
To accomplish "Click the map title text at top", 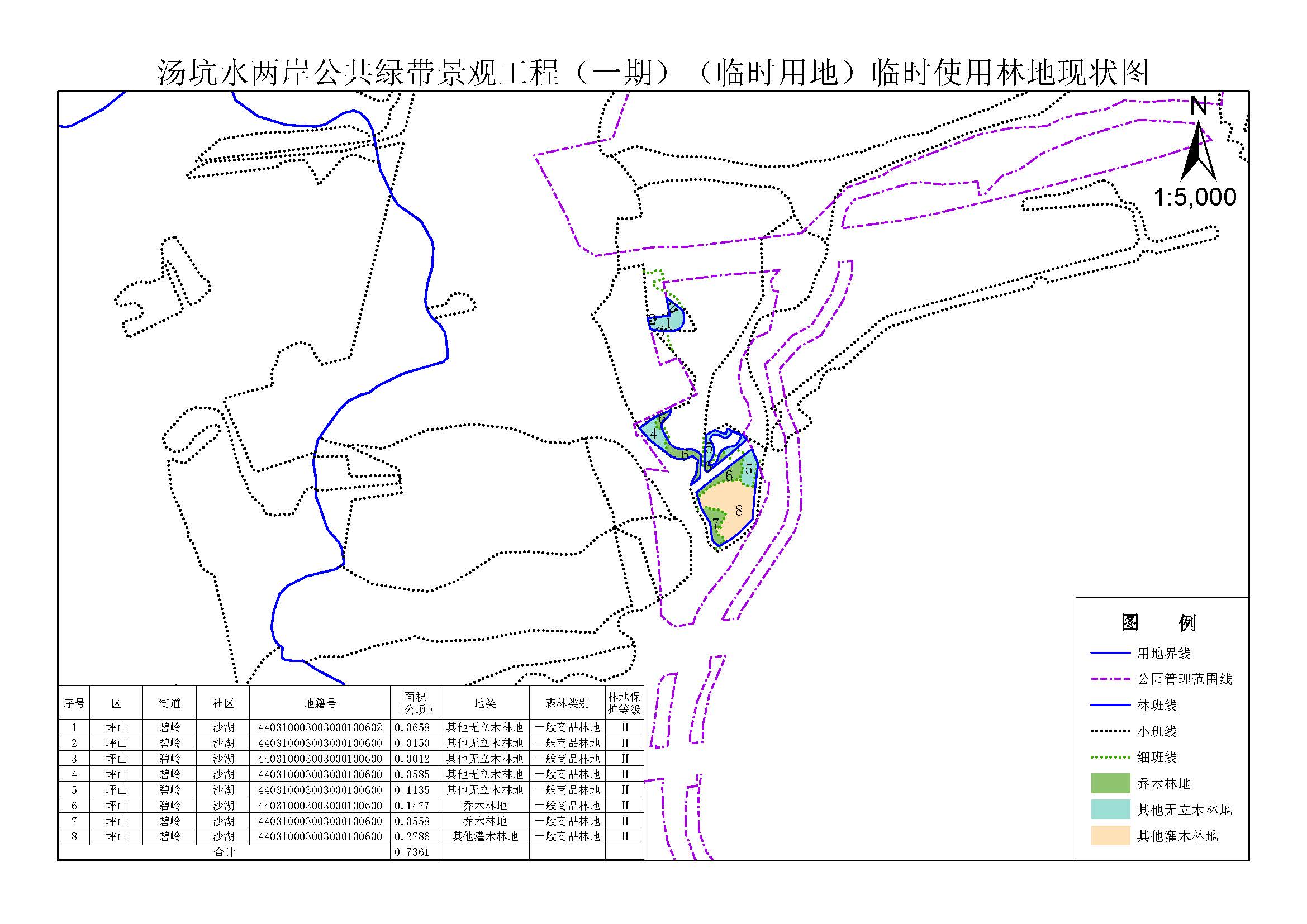I will [x=653, y=73].
